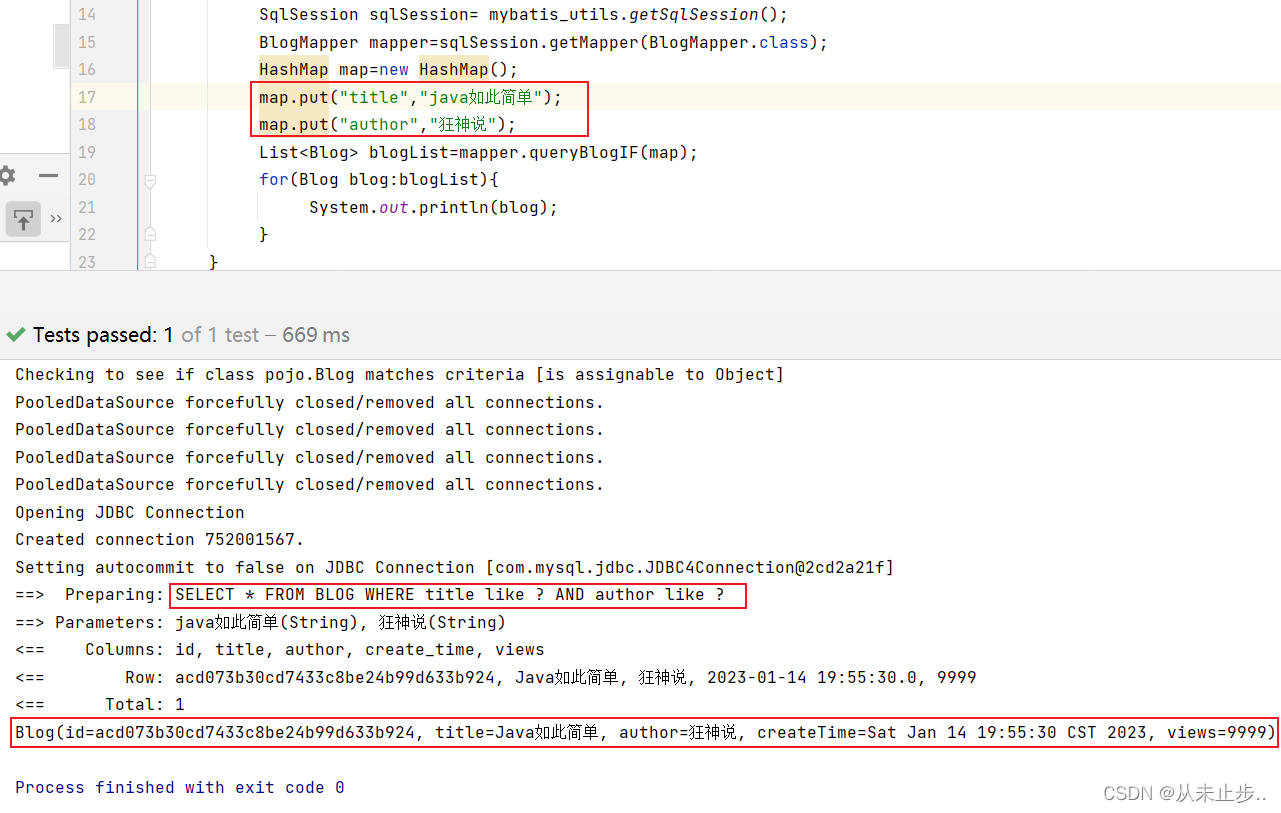Click line number 19 in the gutter
This screenshot has width=1281, height=813.
[87, 152]
